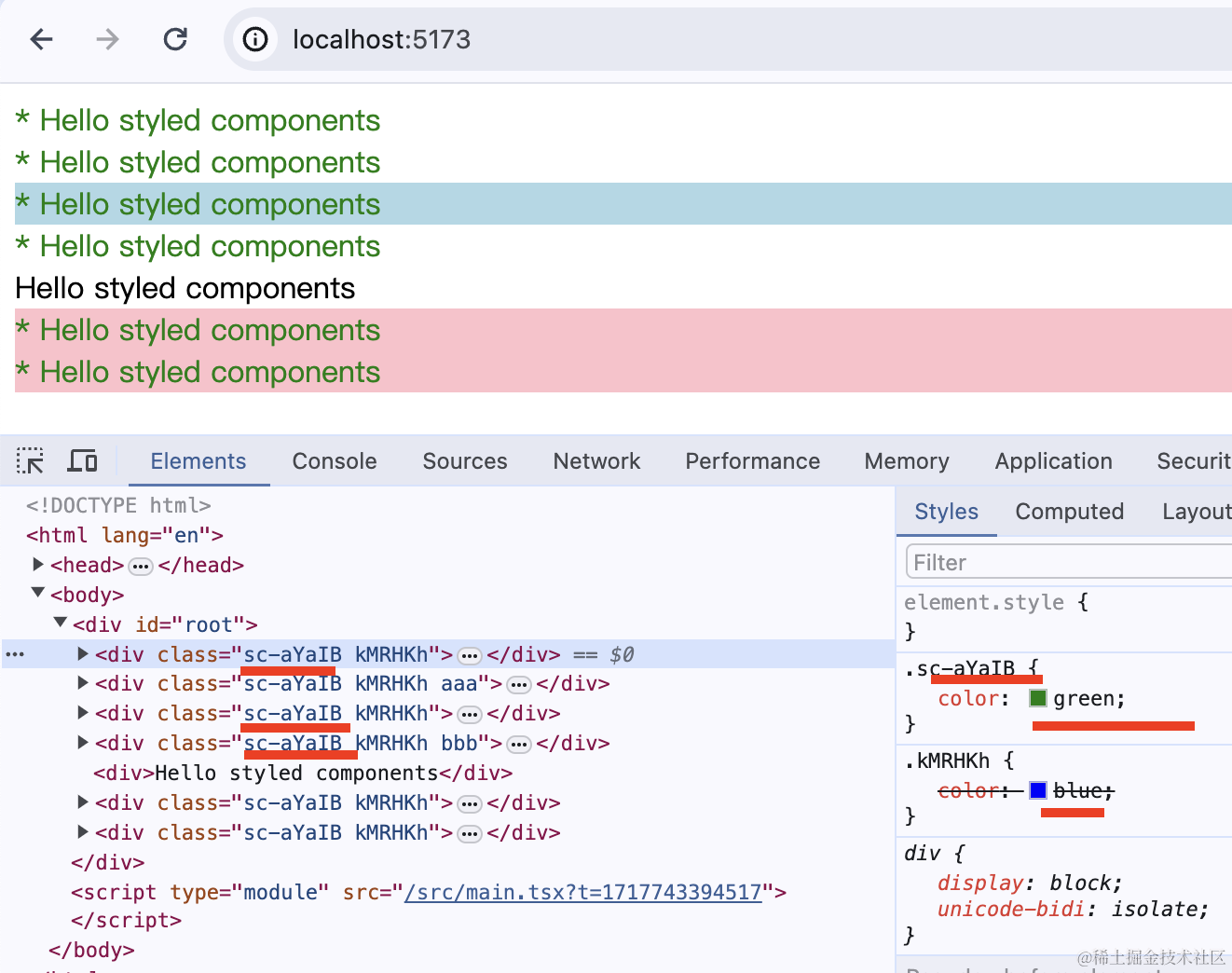
Task: Click the blue-highlighted Hello styled components line
Action: (x=623, y=203)
